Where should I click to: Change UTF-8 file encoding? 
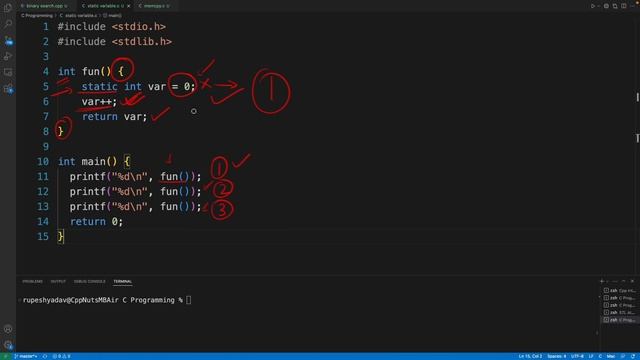pyautogui.click(x=577, y=356)
